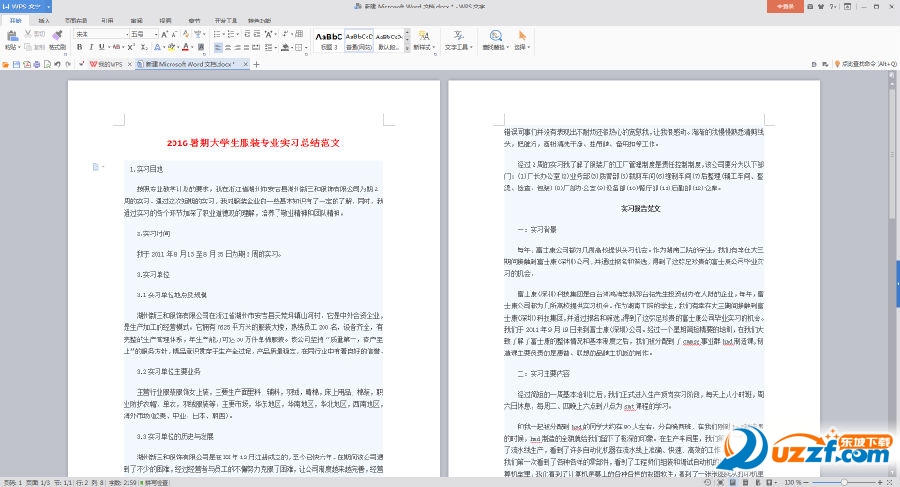Viewport: 900px width, 487px height.
Task: Open the WPS application menu button
Action: 26,6
